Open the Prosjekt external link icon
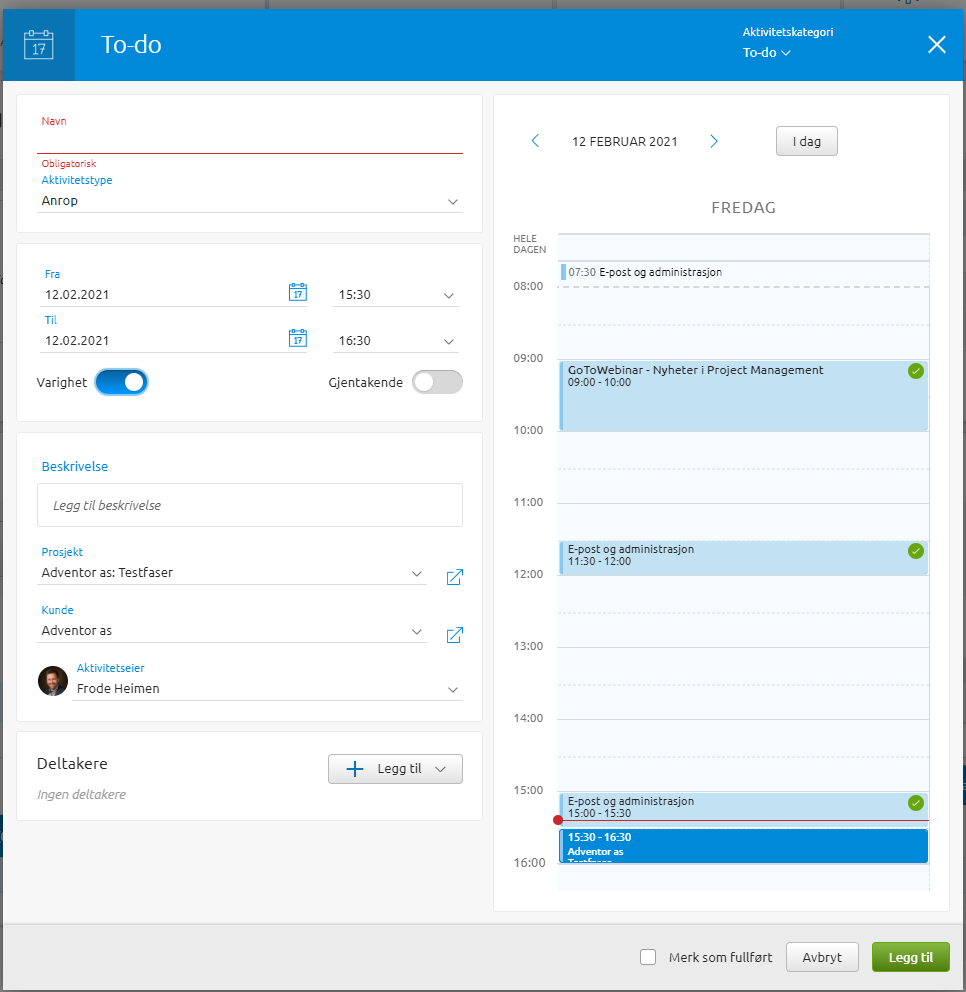The width and height of the screenshot is (966, 992). point(454,577)
